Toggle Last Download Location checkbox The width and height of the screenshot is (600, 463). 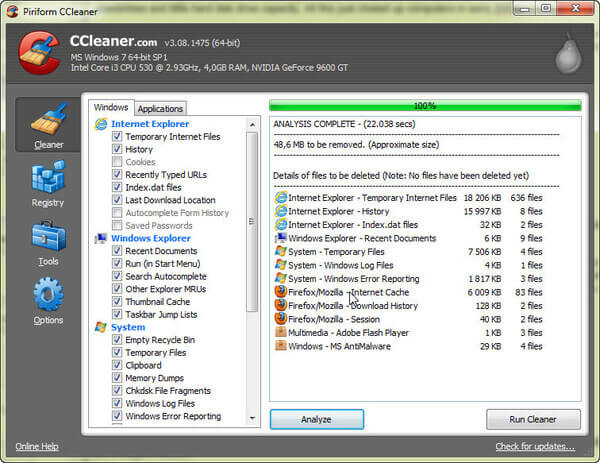[x=117, y=200]
